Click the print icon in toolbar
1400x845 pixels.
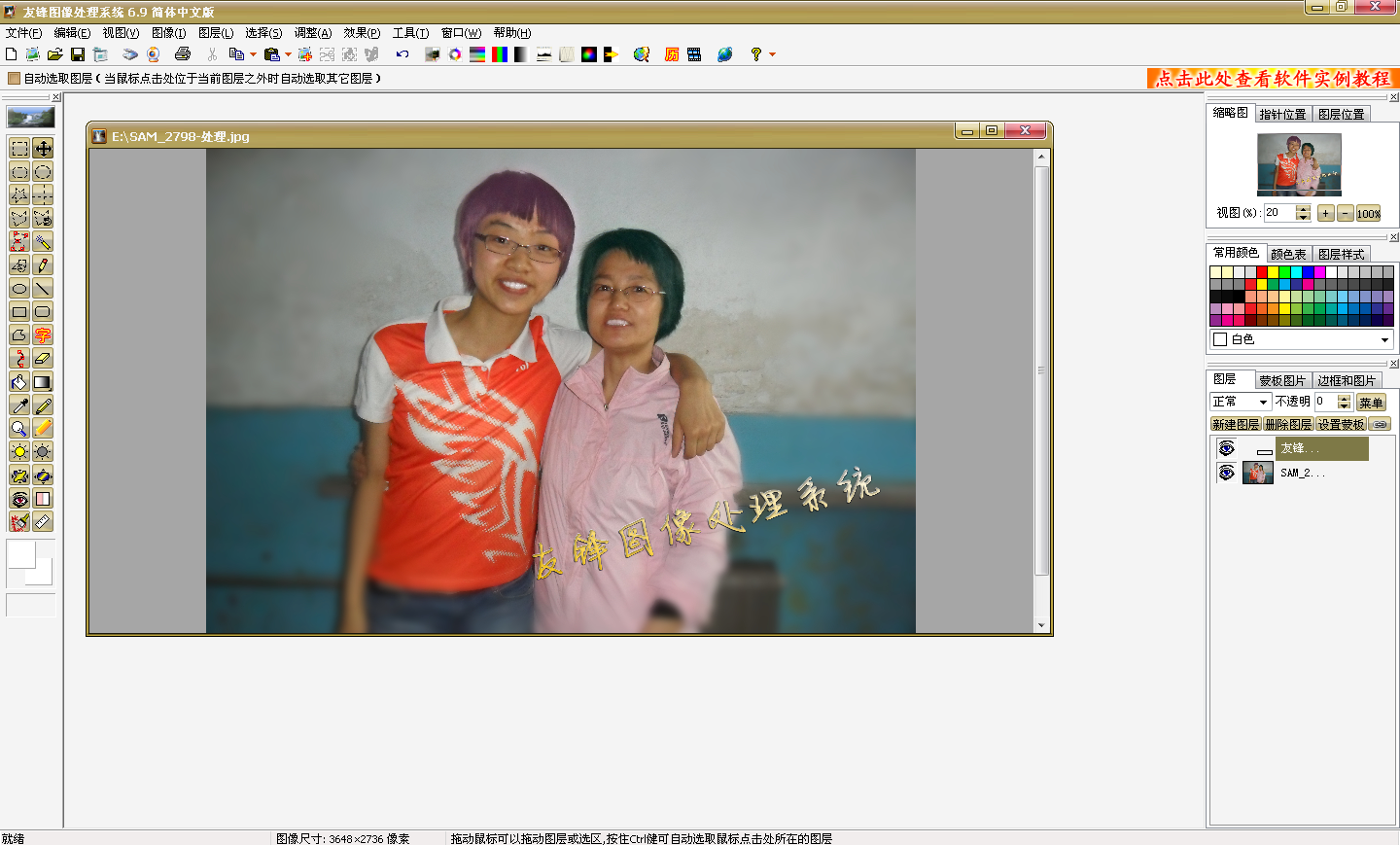pos(182,54)
